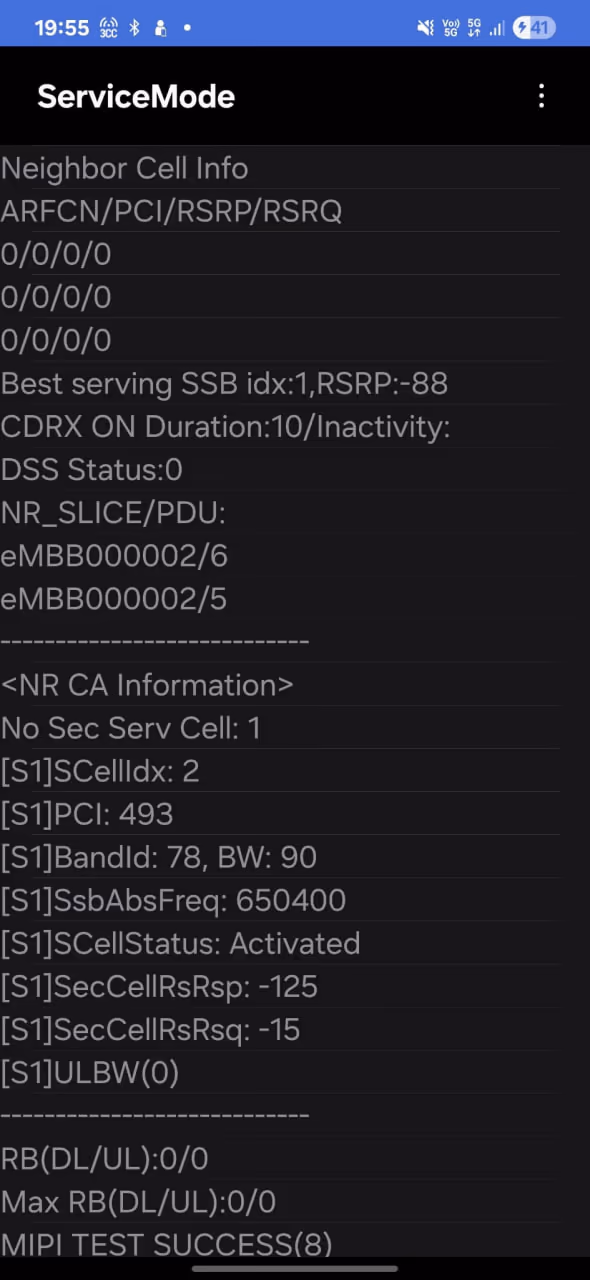Select the [S1]BandId: 78, BW: 90 row
The height and width of the screenshot is (1280, 590).
(280, 857)
